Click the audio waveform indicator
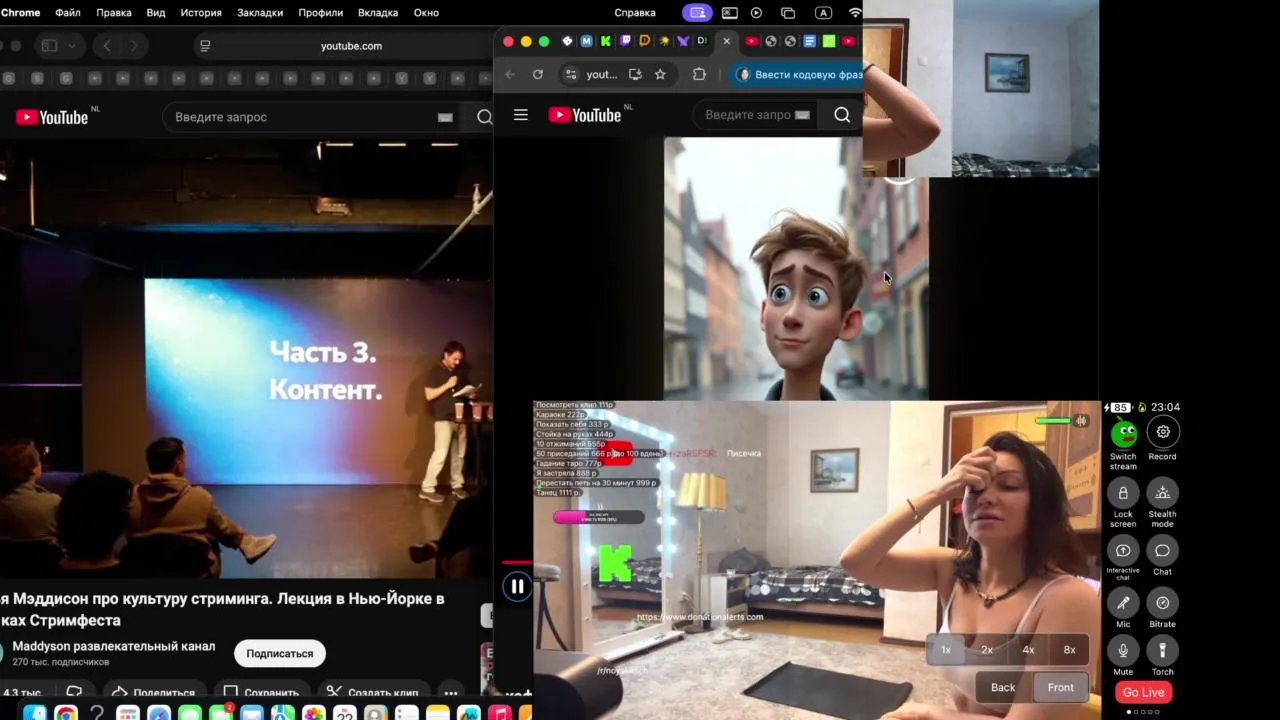The image size is (1280, 720). [1081, 421]
